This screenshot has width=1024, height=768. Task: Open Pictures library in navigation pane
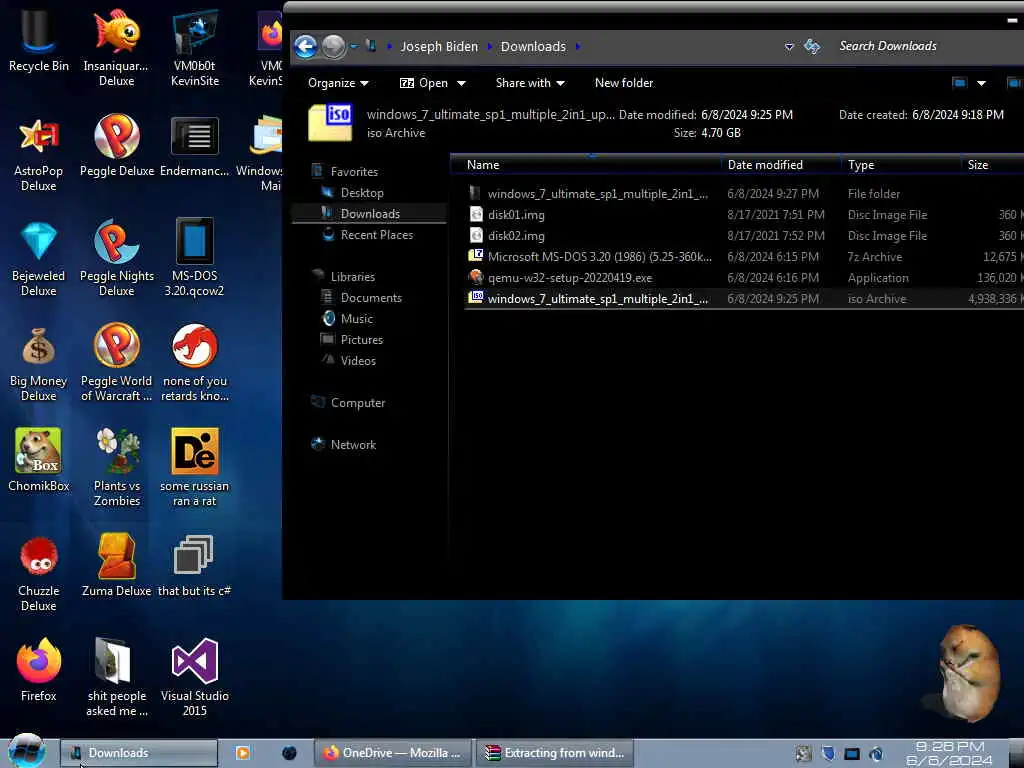[362, 340]
